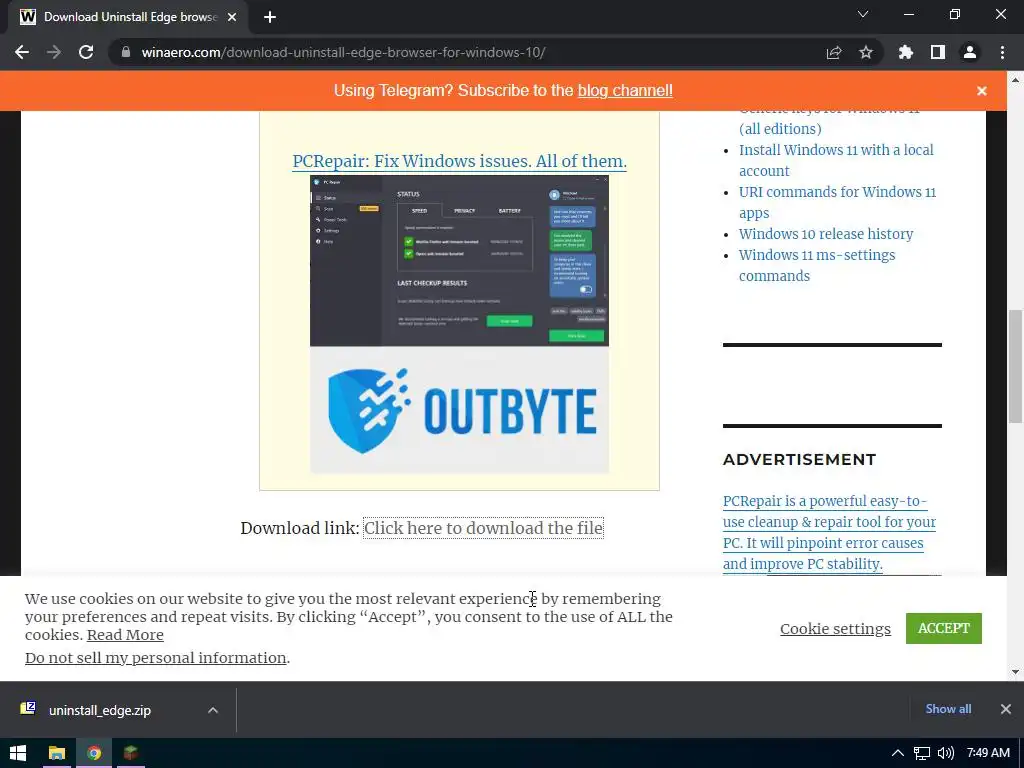Open the volume control tray icon
This screenshot has height=768, width=1024.
946,753
